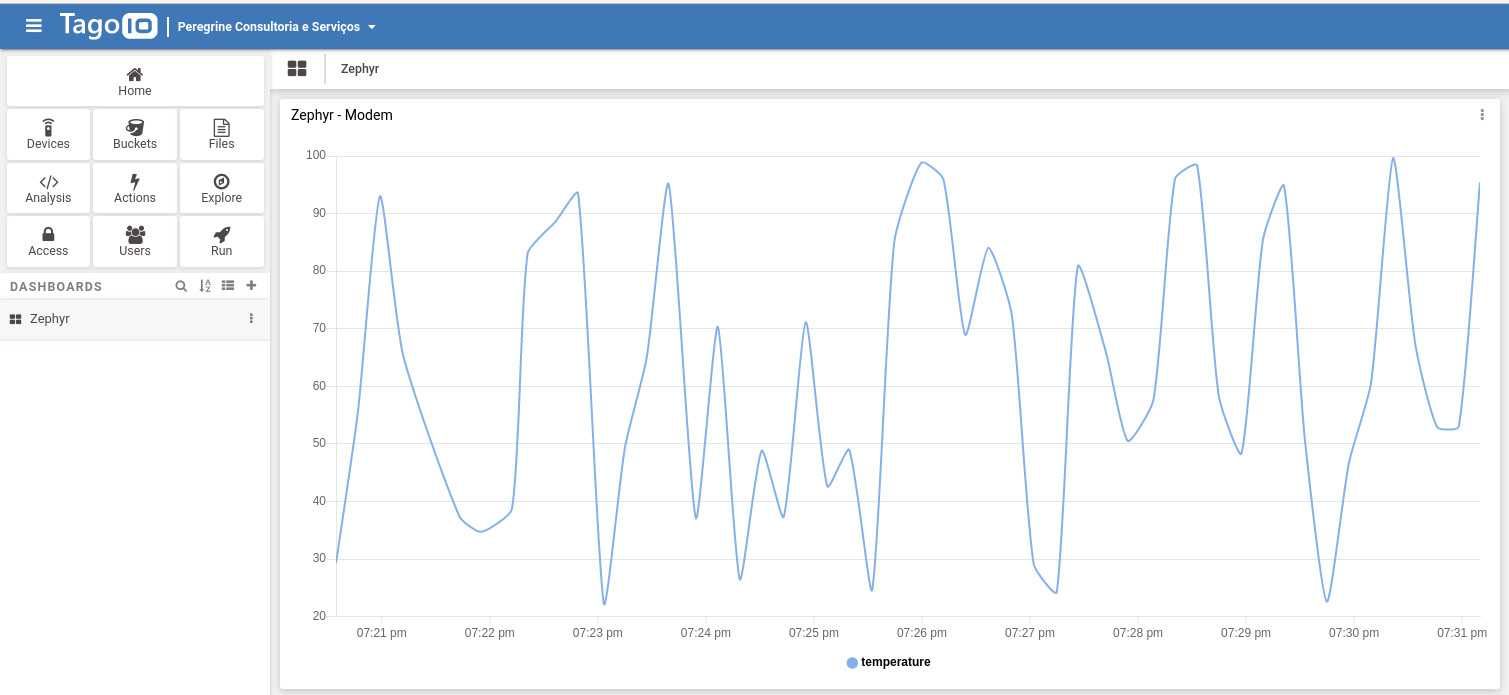Viewport: 1509px width, 695px height.
Task: Toggle temperature series in chart legend
Action: (x=888, y=662)
